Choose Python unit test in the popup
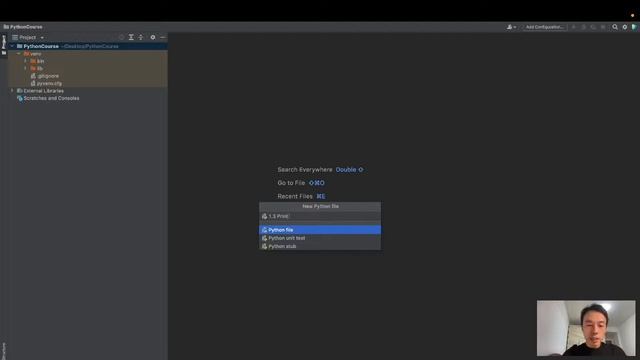 point(320,238)
